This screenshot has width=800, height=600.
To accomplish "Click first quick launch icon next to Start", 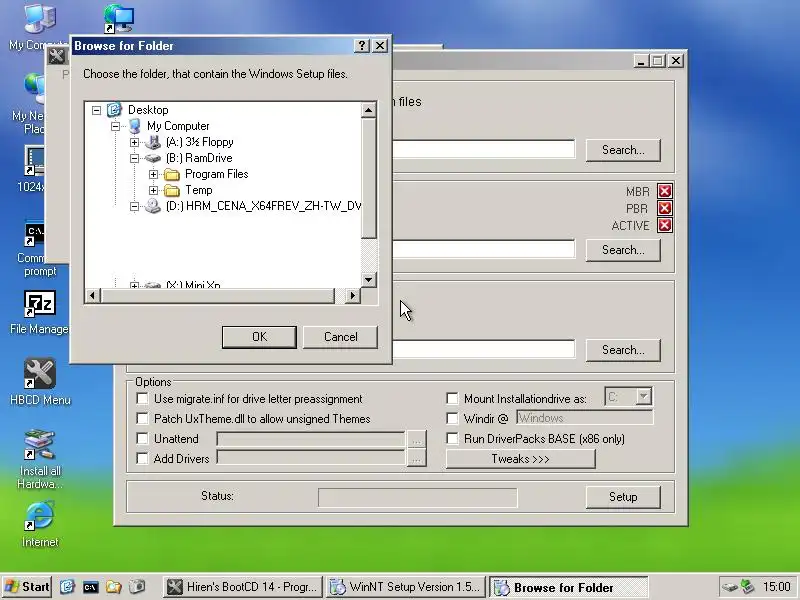I will tap(67, 587).
